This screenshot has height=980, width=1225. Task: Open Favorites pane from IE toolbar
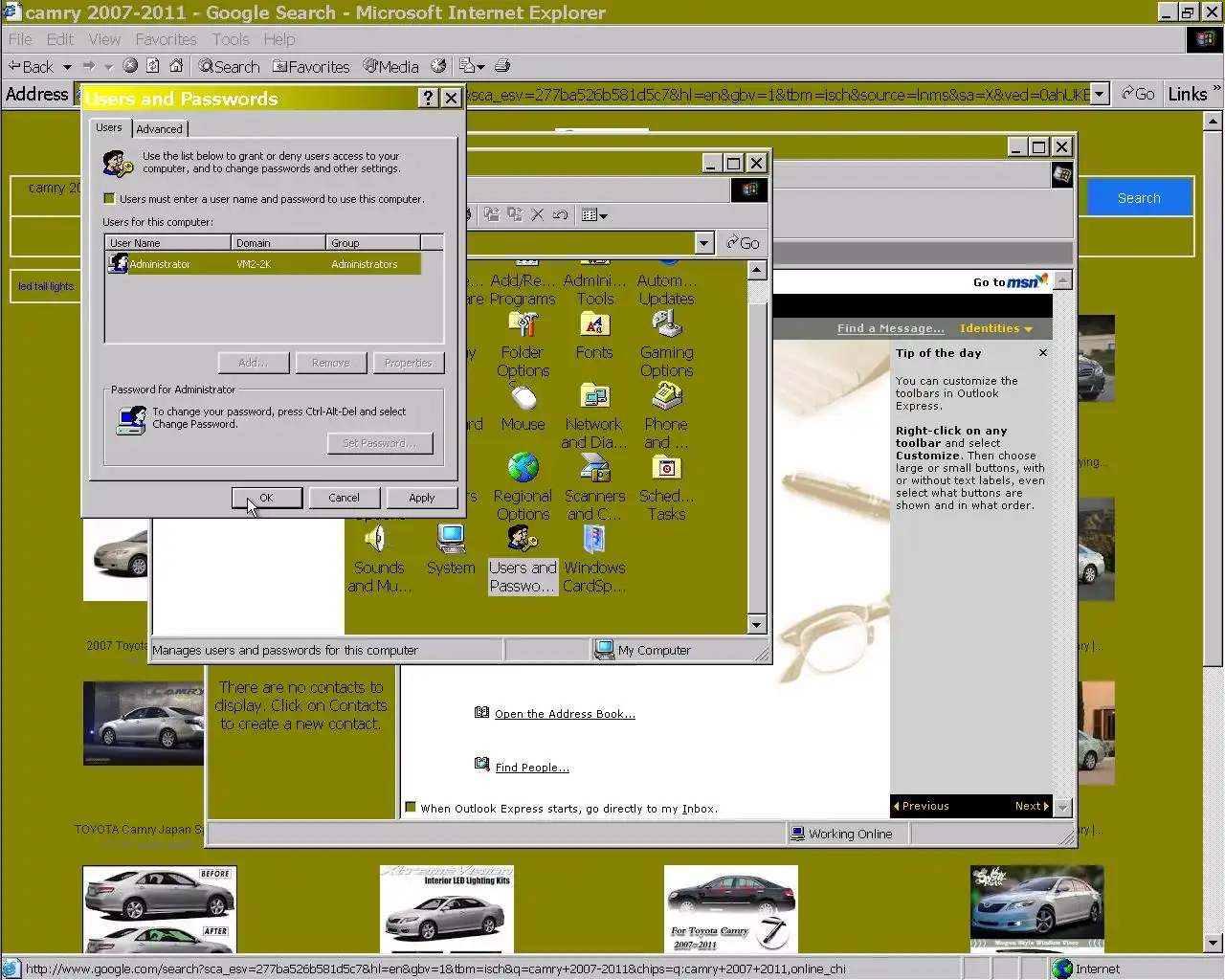click(x=311, y=66)
